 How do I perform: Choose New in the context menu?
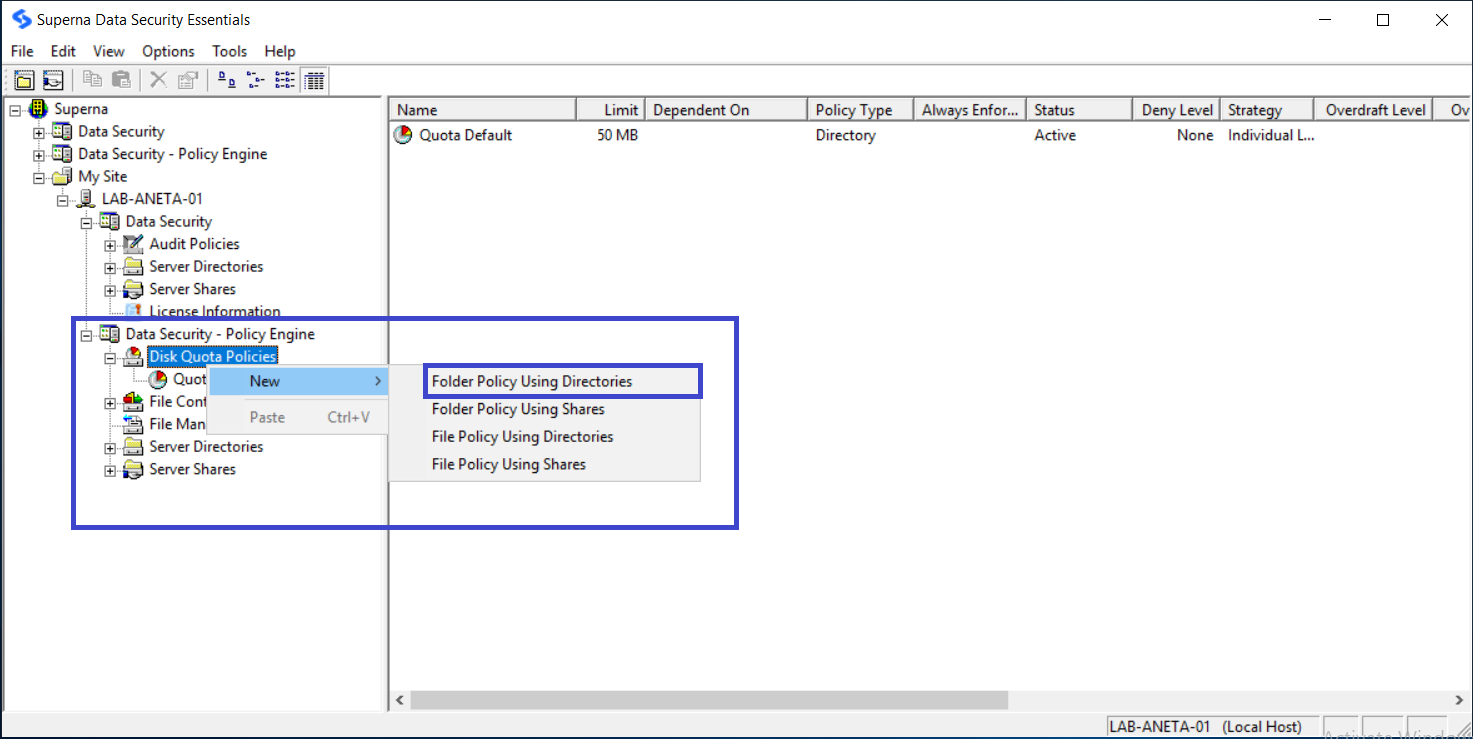coord(297,381)
